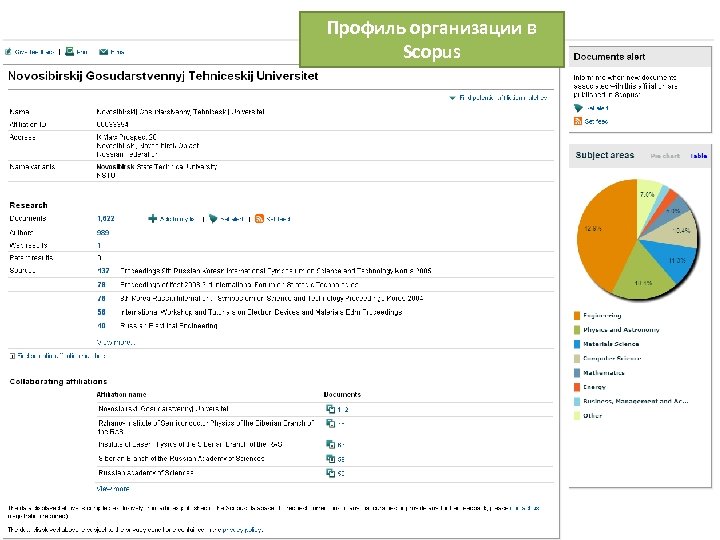Click the Documents alert panel header

640,57
